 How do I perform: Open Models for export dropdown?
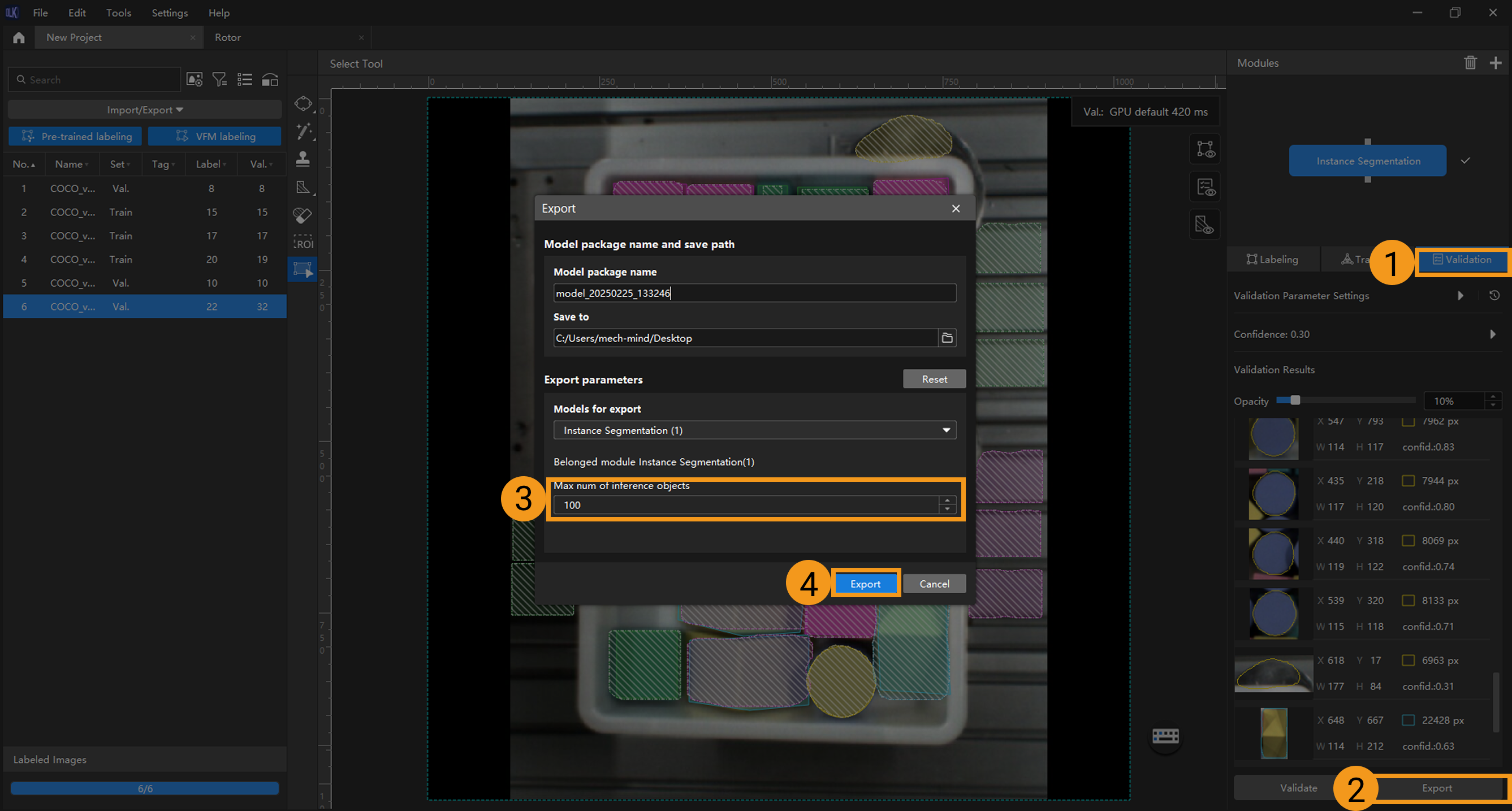coord(754,430)
